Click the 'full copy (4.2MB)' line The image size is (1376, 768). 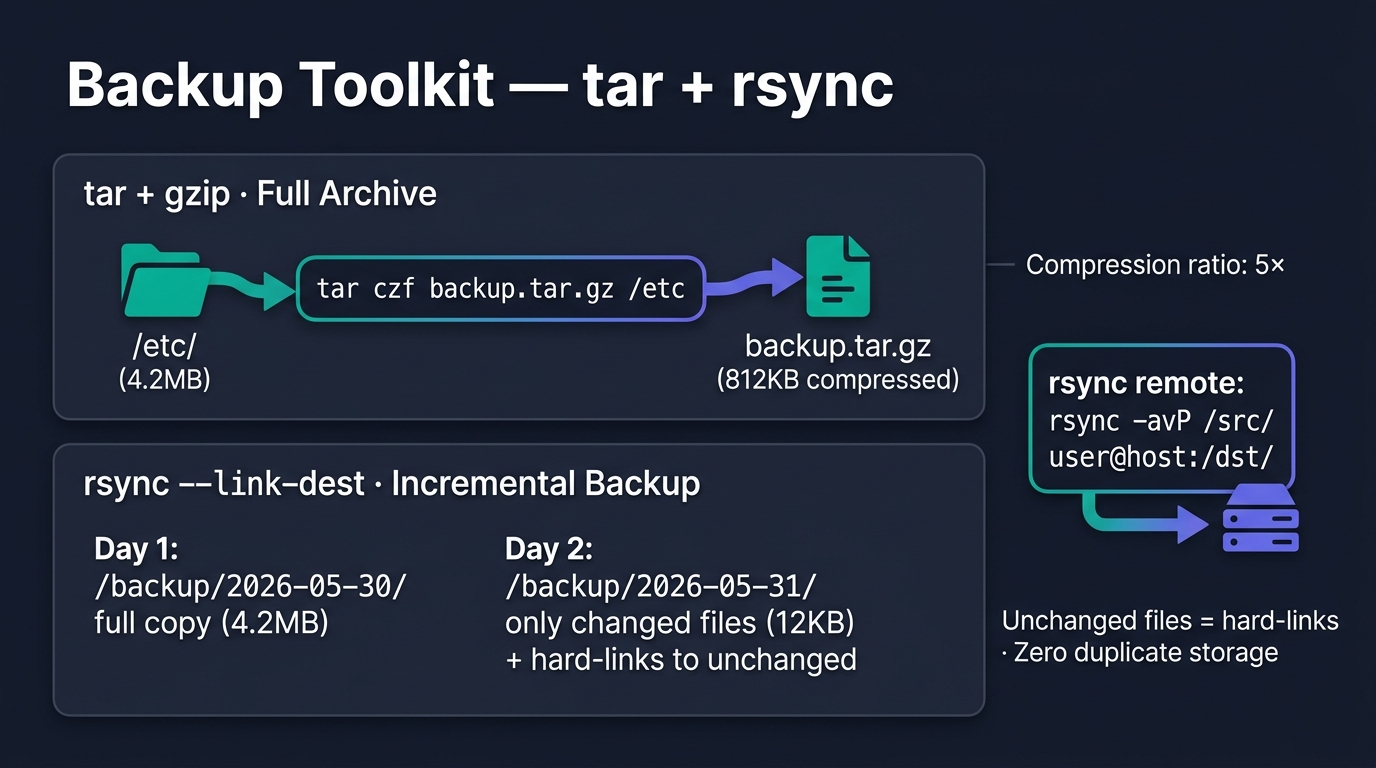[x=211, y=623]
